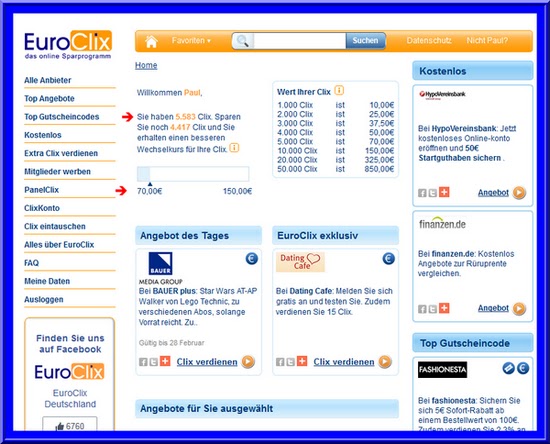This screenshot has width=550, height=444.
Task: Click the EuroClix logo at top left
Action: [x=68, y=45]
